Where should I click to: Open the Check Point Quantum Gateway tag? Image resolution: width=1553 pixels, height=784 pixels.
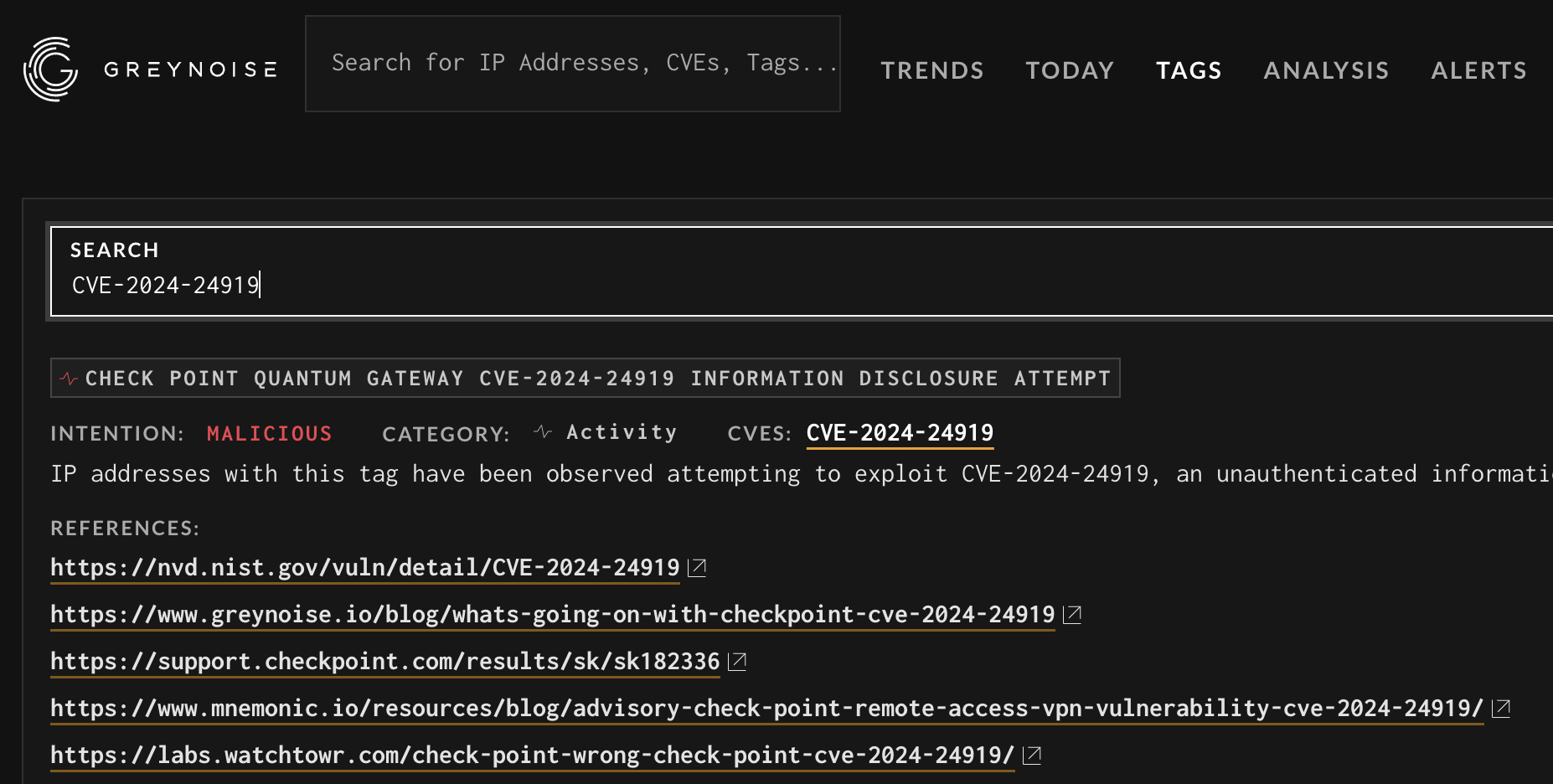(585, 379)
